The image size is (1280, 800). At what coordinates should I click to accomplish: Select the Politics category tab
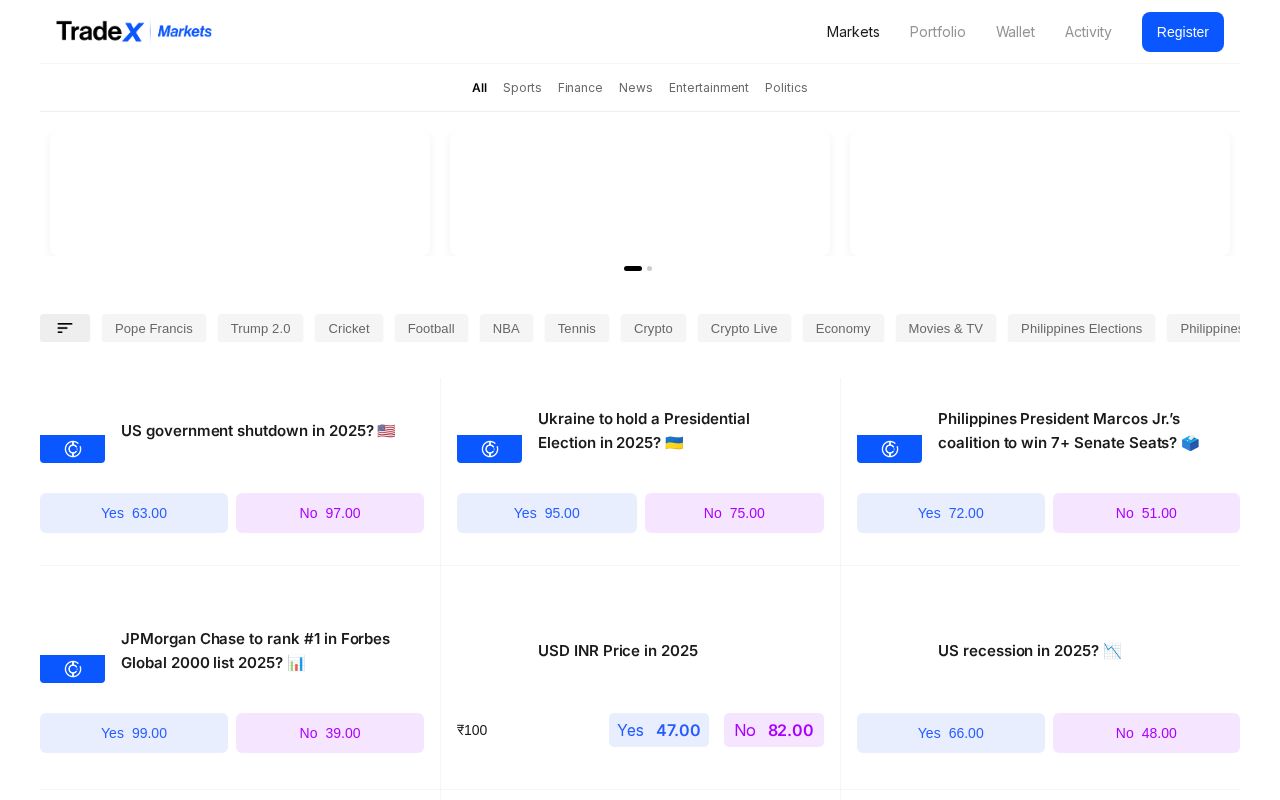(786, 88)
